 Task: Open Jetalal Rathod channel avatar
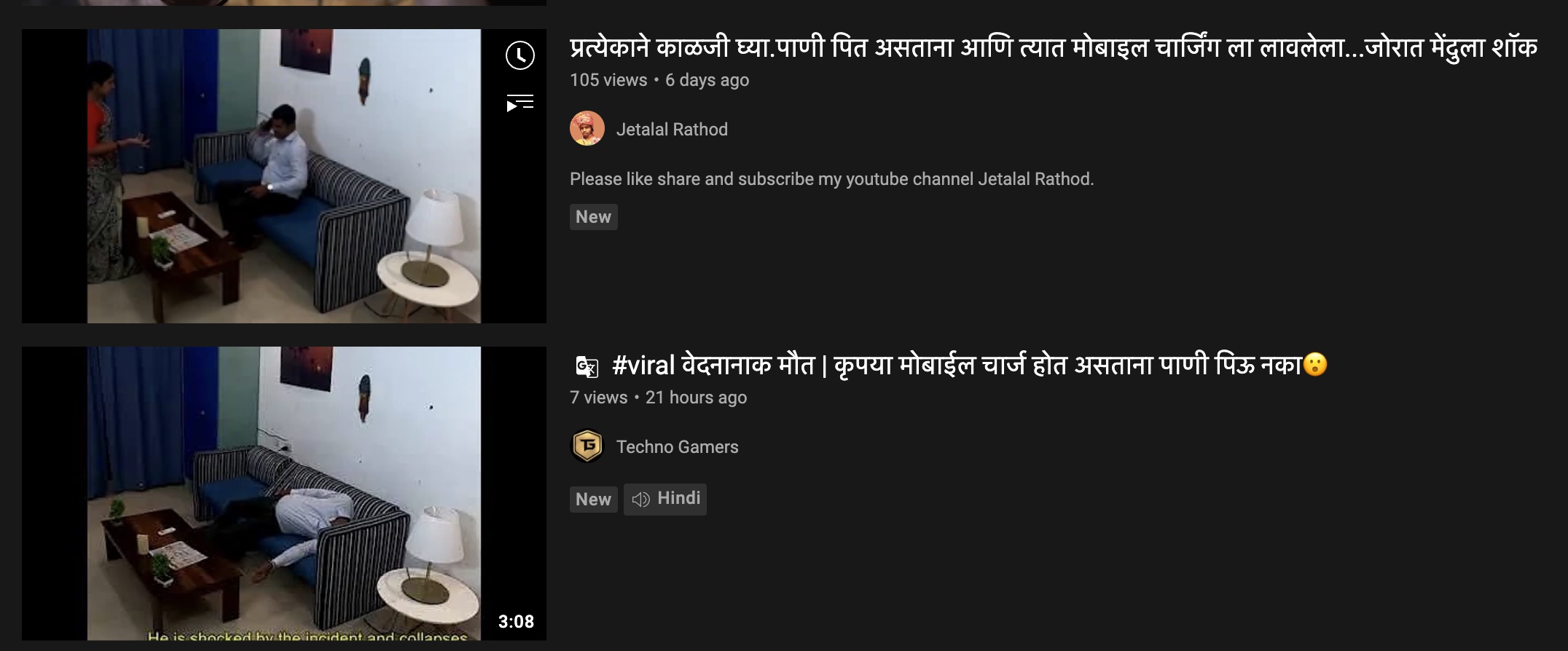pyautogui.click(x=587, y=129)
